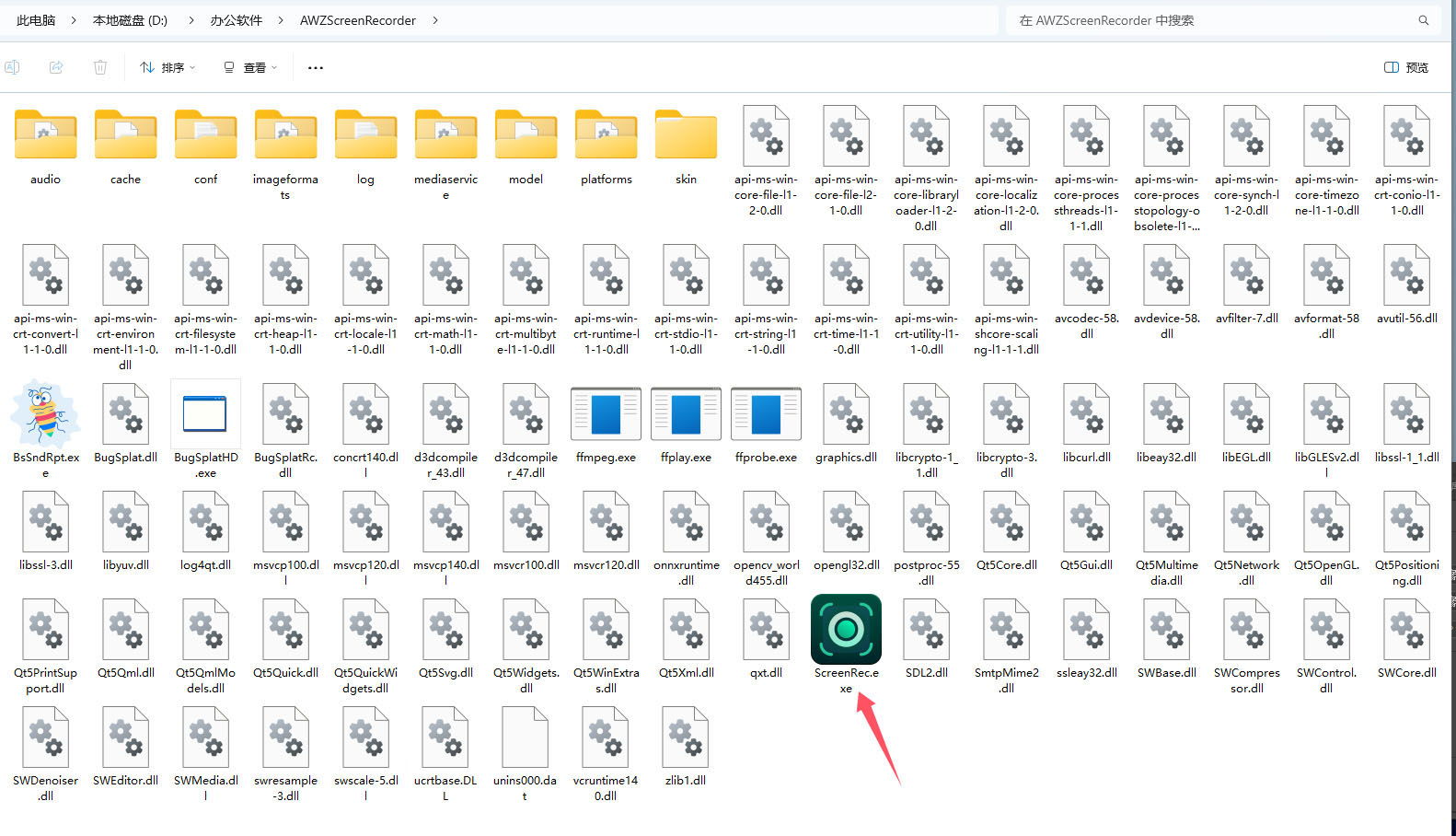Select the libcurl.dll file icon
Viewport: 1456px width, 836px height.
point(1086,413)
